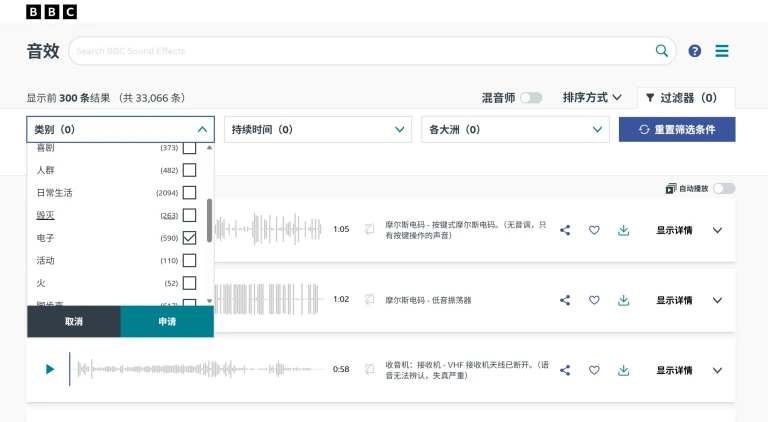Favorite the 0:58 VHF receiver sound

(x=594, y=370)
